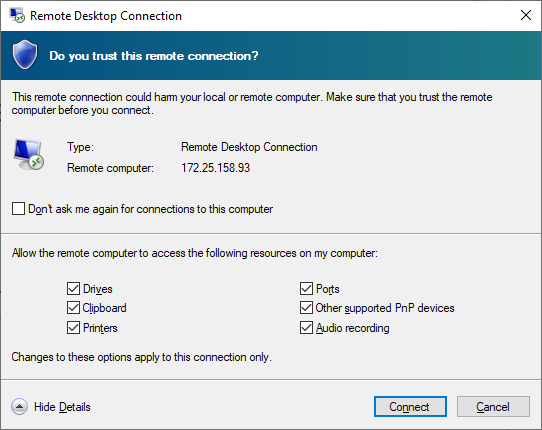
Task: Uncheck the Ports resource checkbox
Action: [306, 288]
